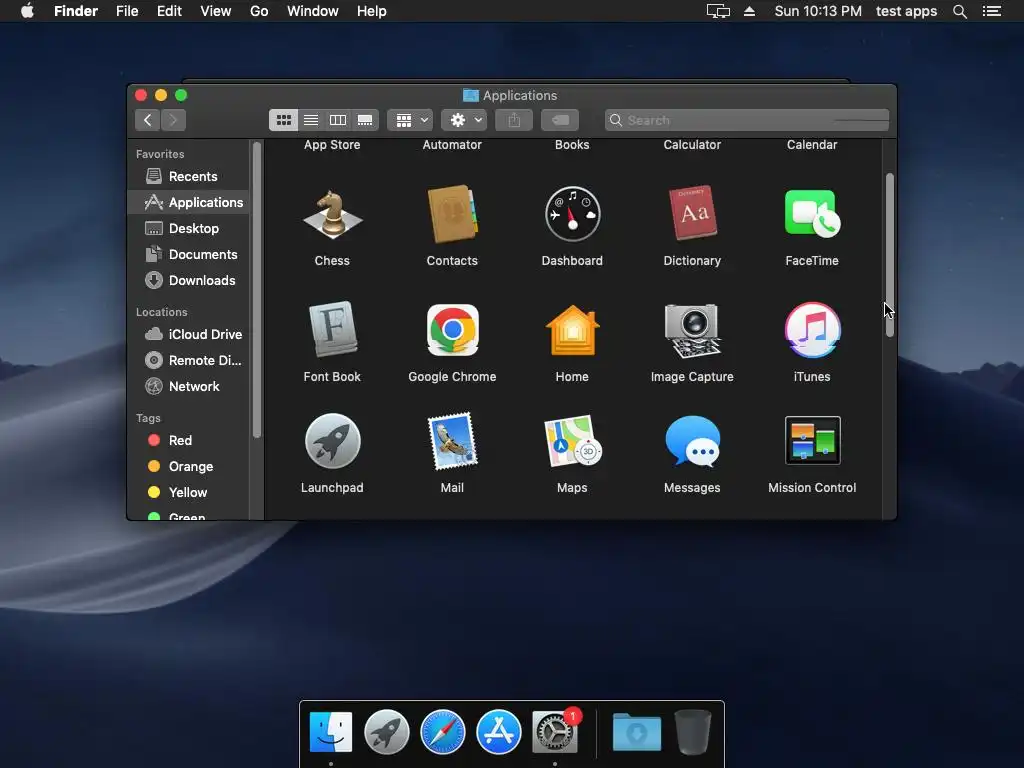Switch to gallery view
This screenshot has width=1024, height=768.
[365, 120]
